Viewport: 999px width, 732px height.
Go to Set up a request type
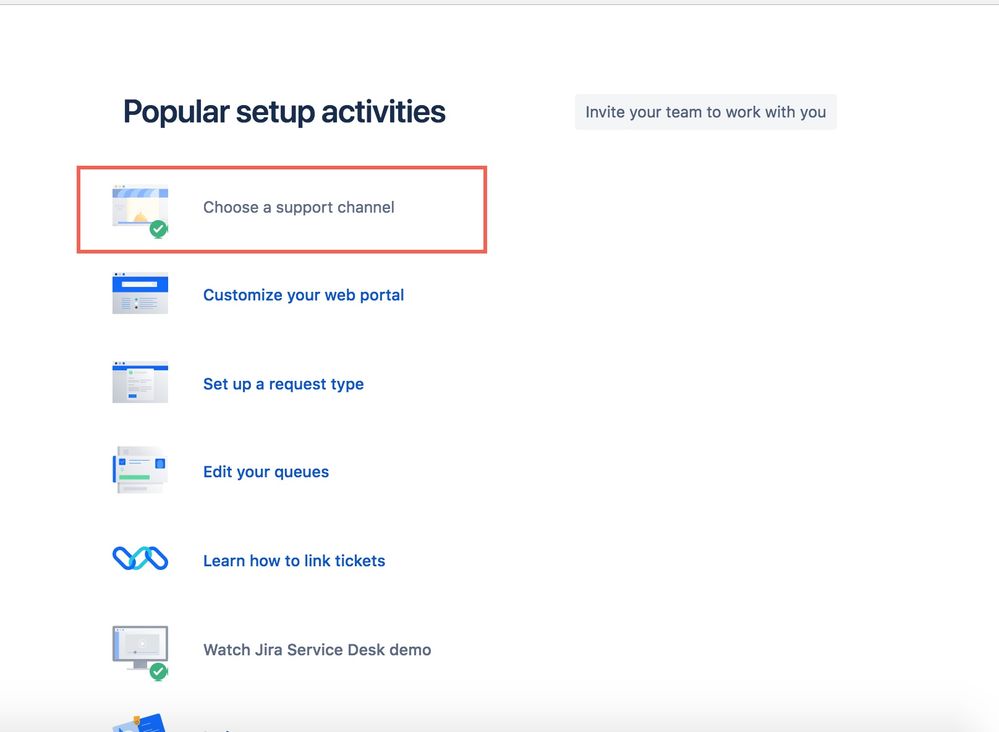coord(284,384)
